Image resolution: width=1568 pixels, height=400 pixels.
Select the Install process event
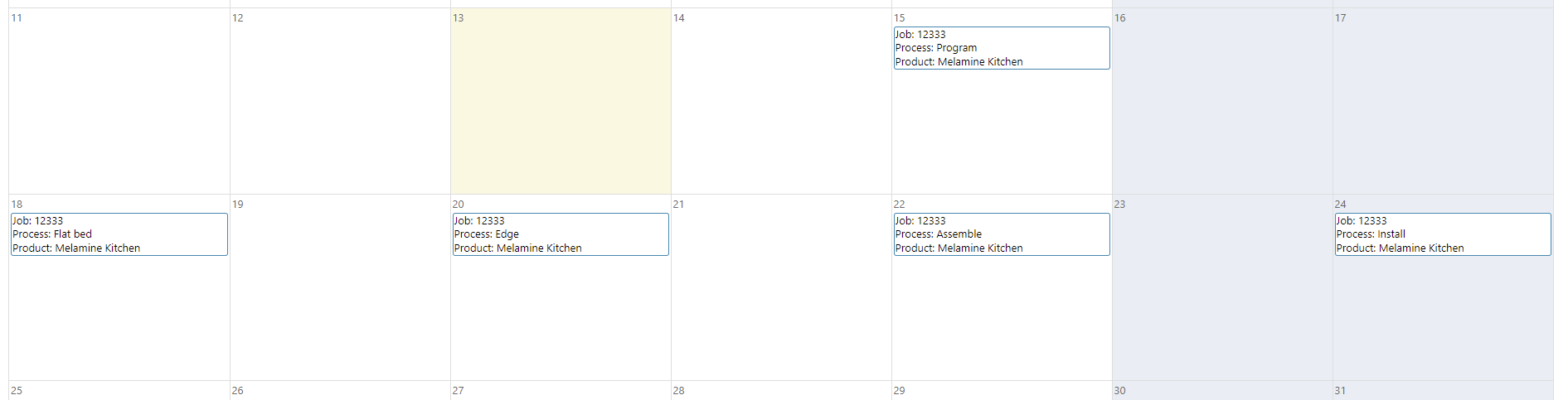(x=1442, y=234)
